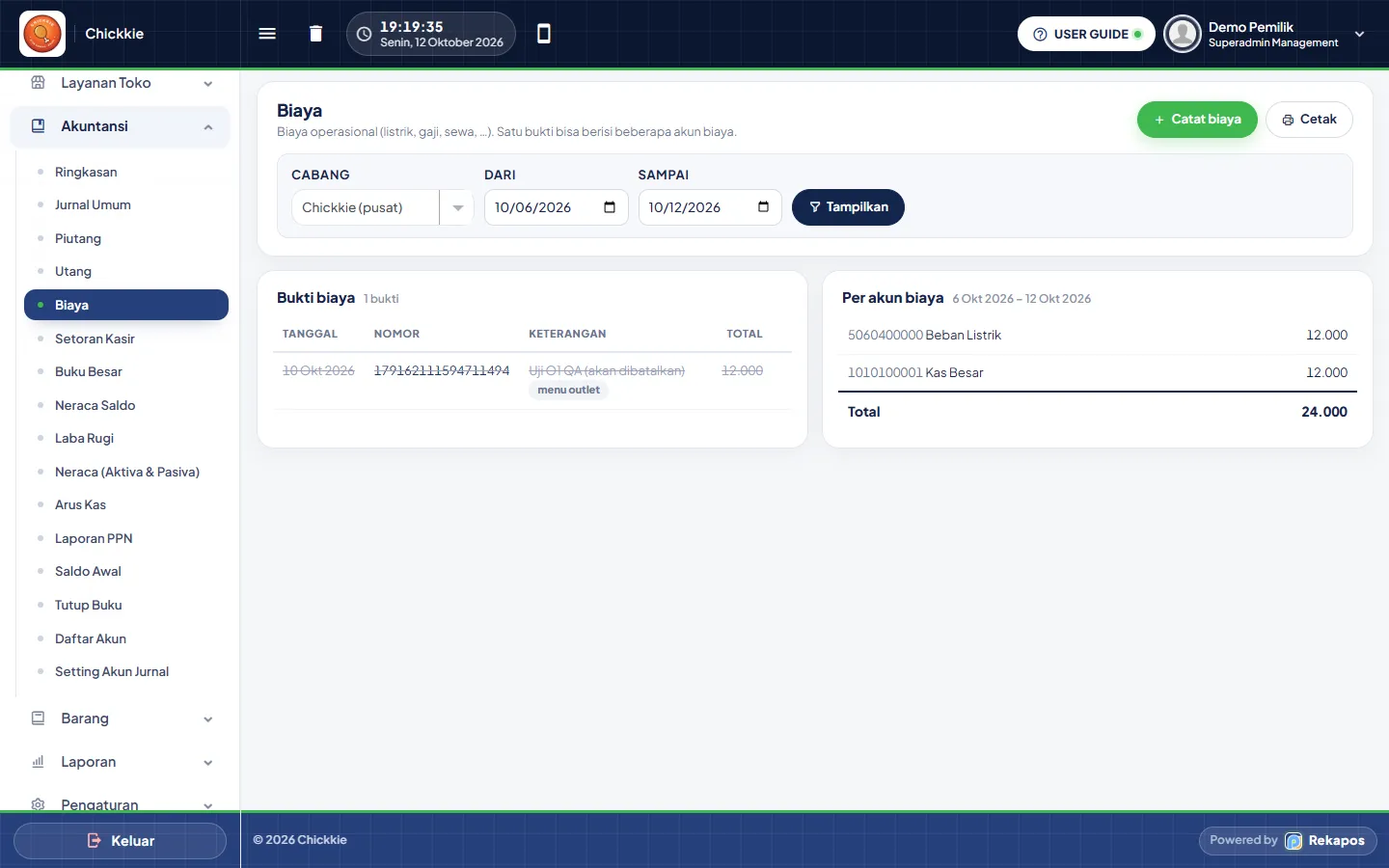Open Neraca Saldo page
The image size is (1389, 868).
(x=126, y=405)
